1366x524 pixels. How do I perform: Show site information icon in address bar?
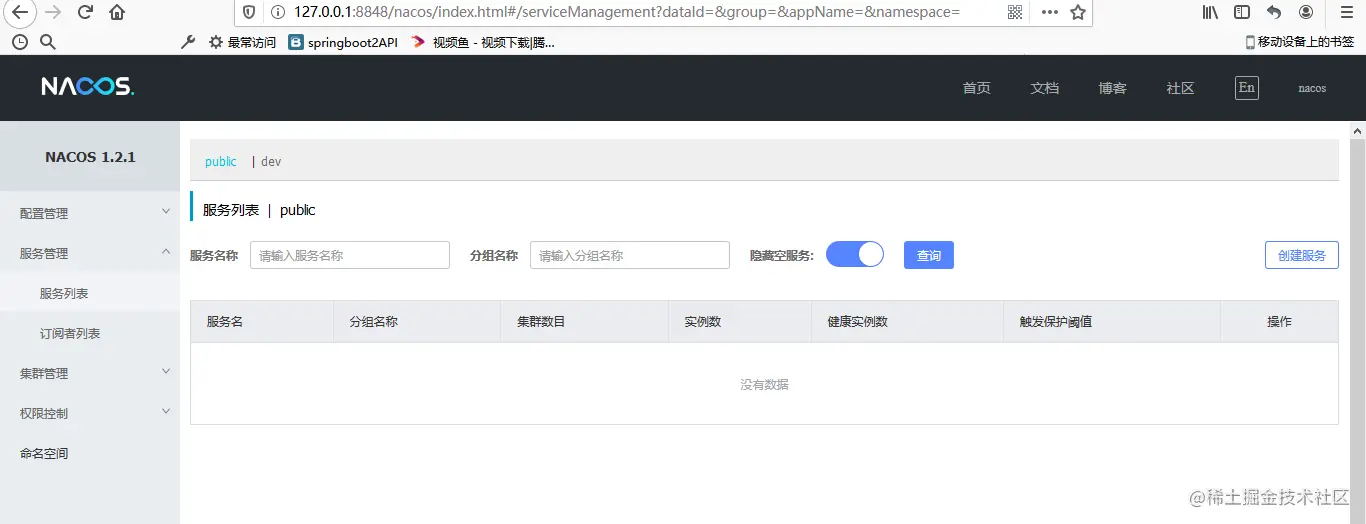pyautogui.click(x=276, y=12)
